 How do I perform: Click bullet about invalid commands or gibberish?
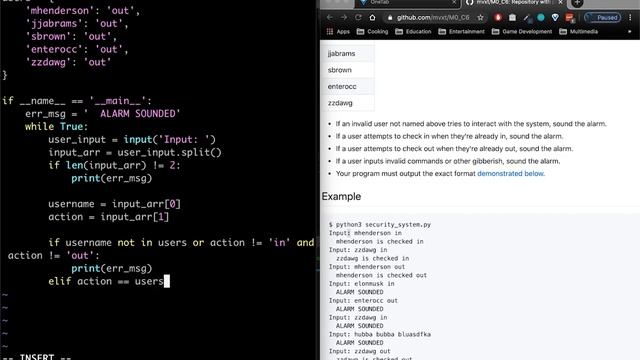point(448,161)
